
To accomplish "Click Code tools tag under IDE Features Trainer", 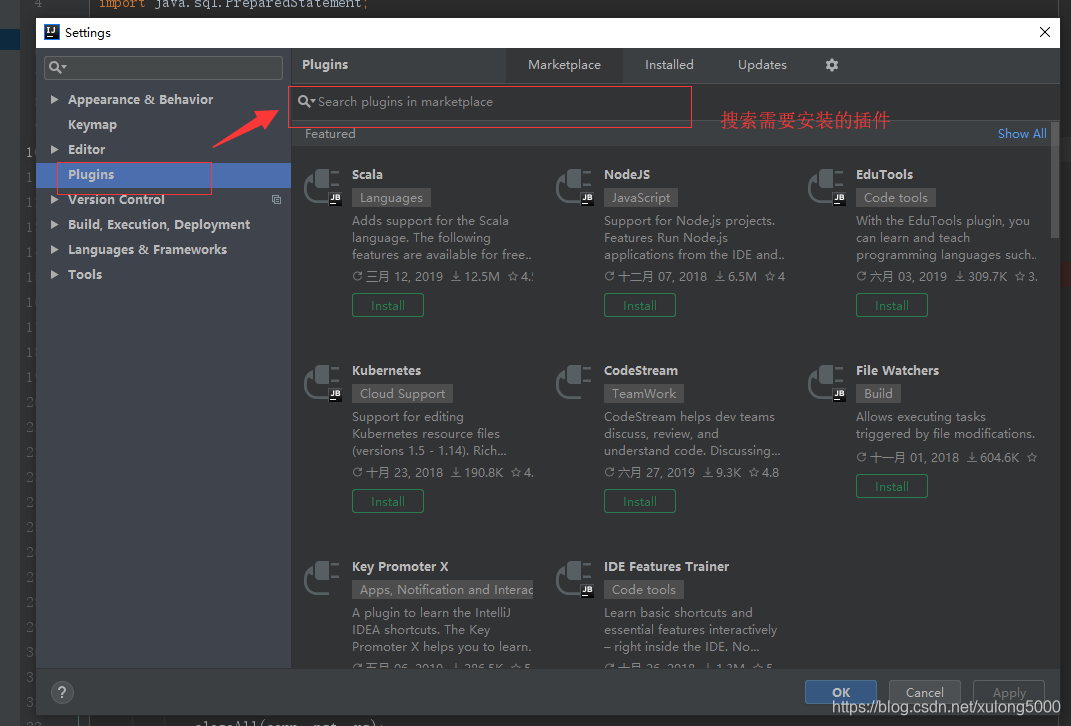I will (x=643, y=590).
